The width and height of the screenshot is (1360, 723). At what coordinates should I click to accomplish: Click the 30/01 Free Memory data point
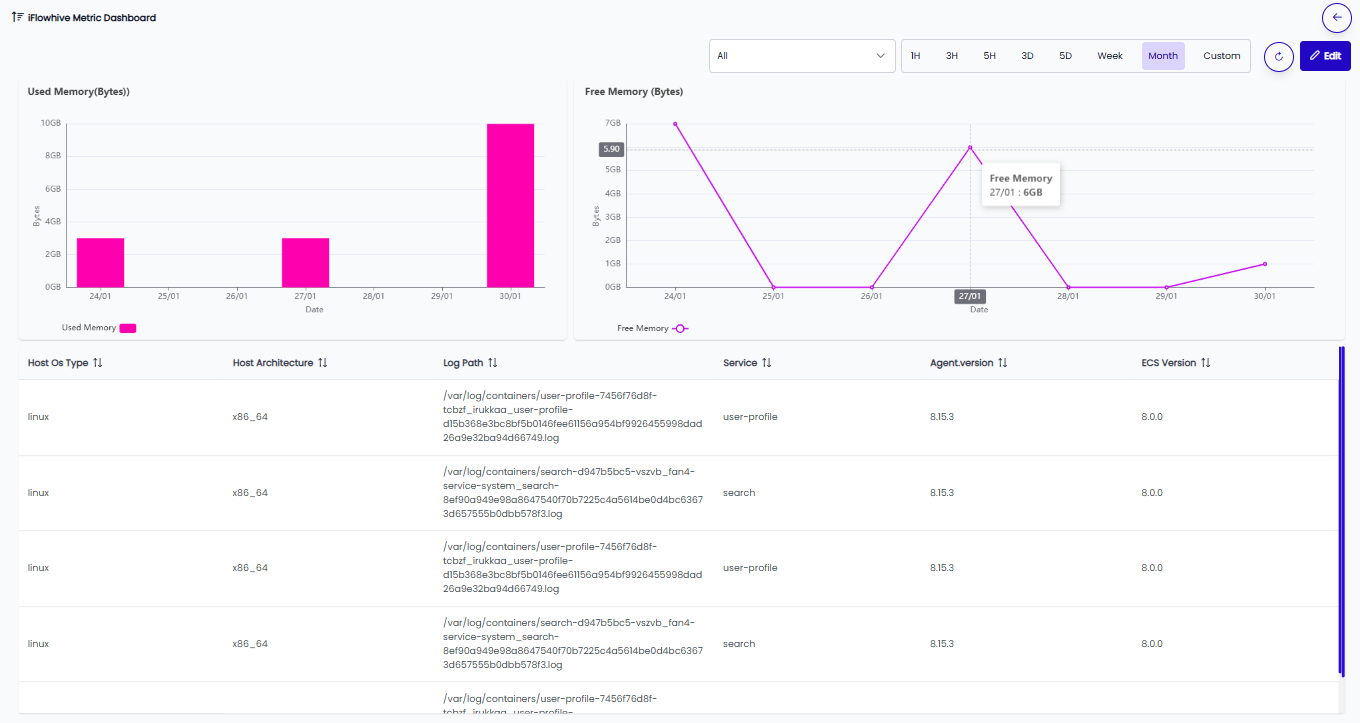pyautogui.click(x=1265, y=264)
